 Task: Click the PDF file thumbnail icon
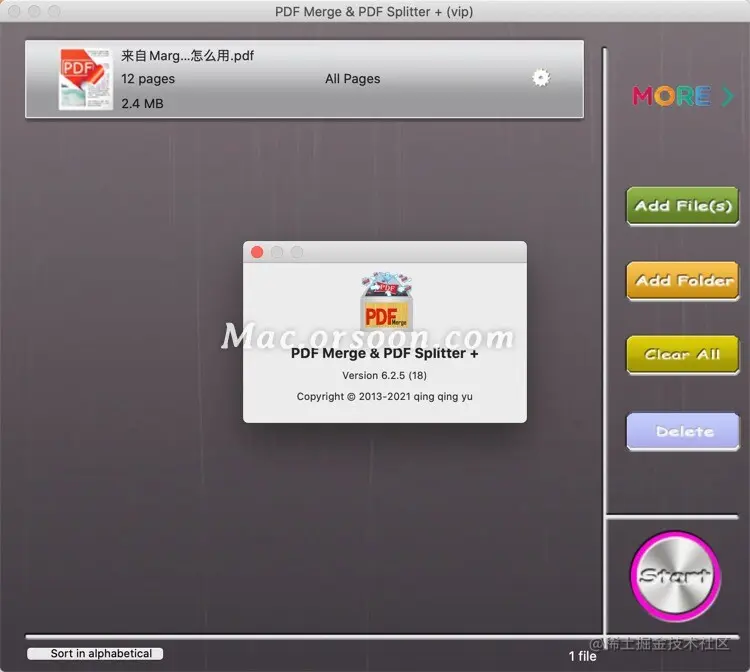(85, 79)
